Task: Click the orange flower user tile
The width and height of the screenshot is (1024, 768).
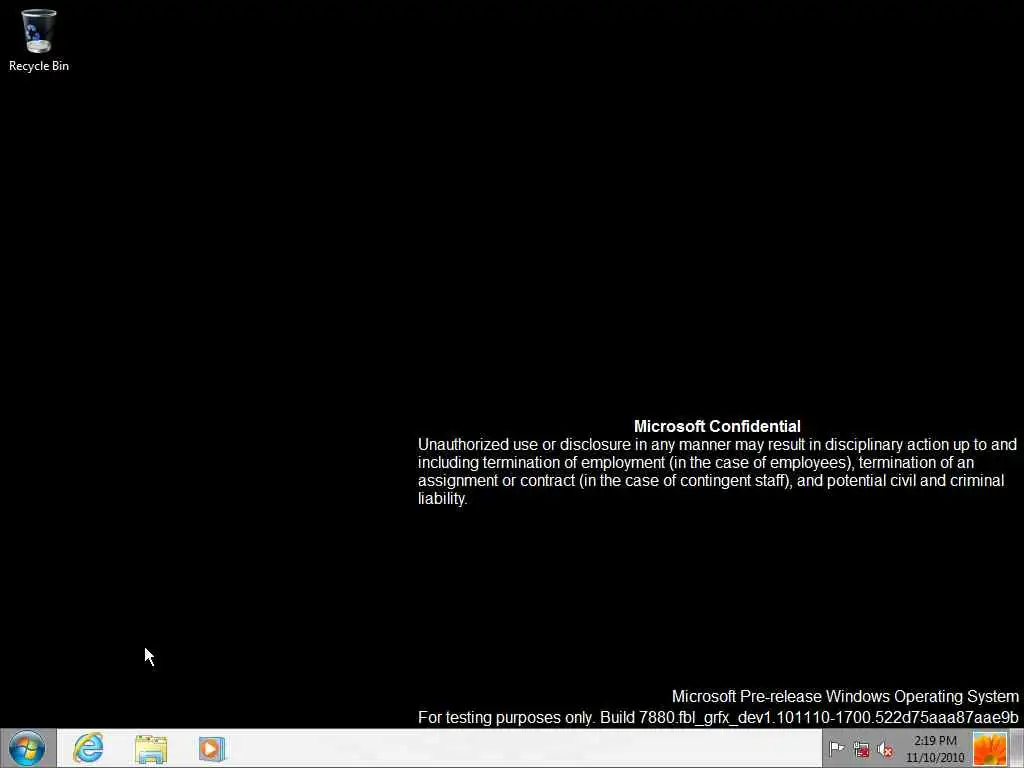Action: click(989, 749)
